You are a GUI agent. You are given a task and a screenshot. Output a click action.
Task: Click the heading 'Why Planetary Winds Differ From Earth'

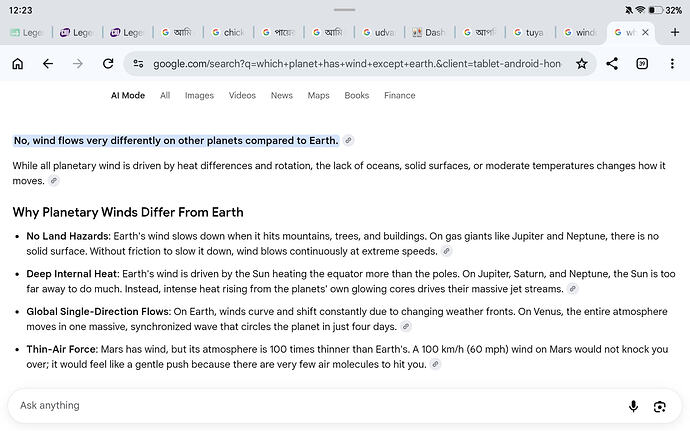(128, 212)
